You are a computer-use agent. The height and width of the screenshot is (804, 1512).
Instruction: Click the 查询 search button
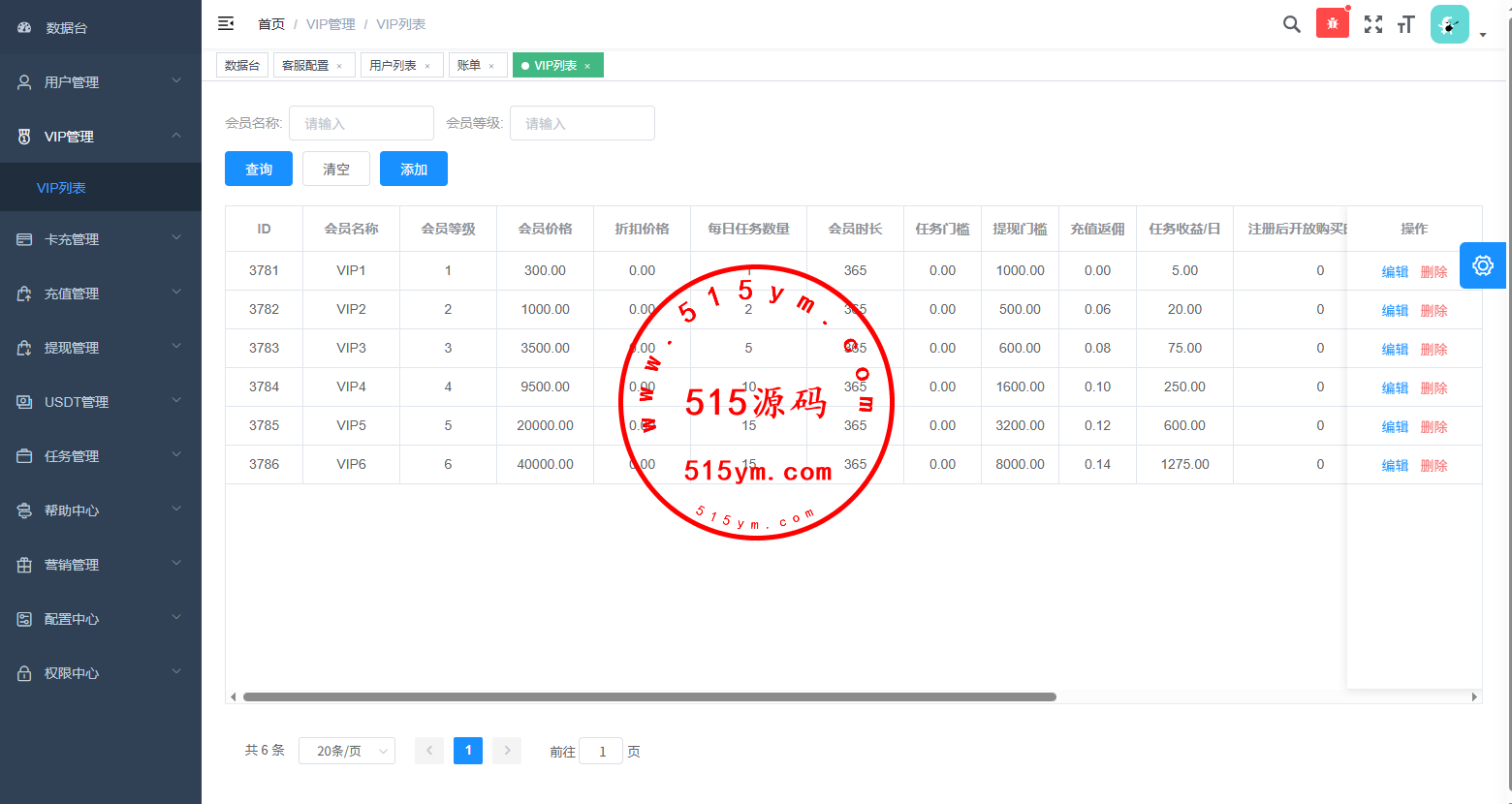[x=259, y=169]
